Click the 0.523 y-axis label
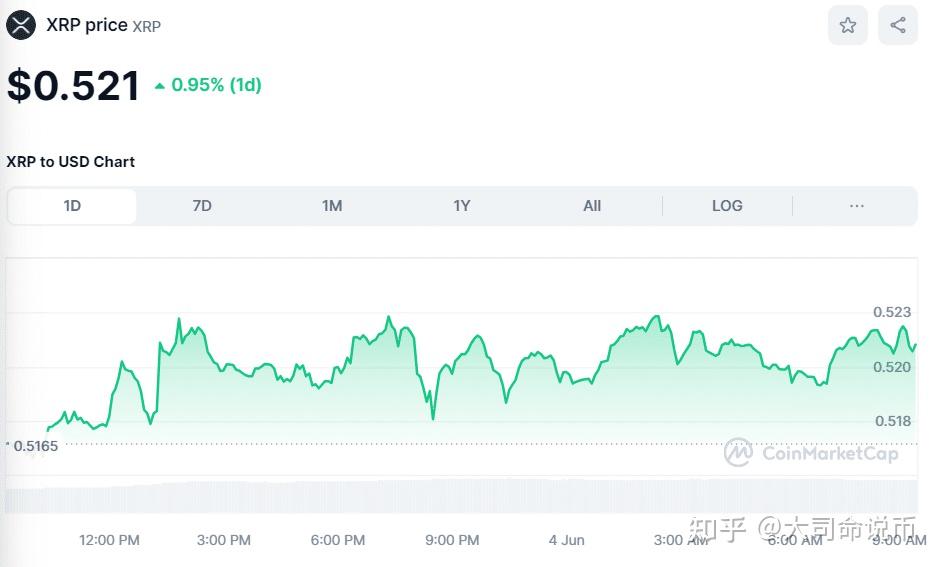Screen dimensions: 941x567 pos(892,312)
